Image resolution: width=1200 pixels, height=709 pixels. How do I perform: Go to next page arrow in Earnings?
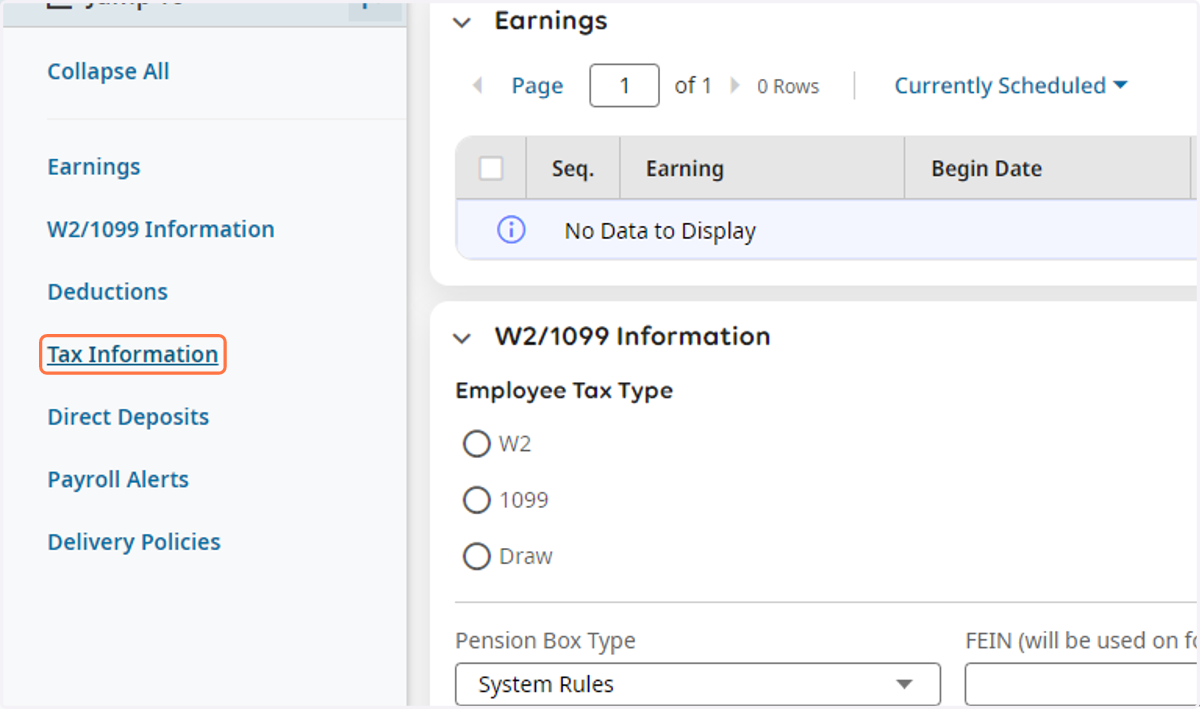tap(736, 86)
